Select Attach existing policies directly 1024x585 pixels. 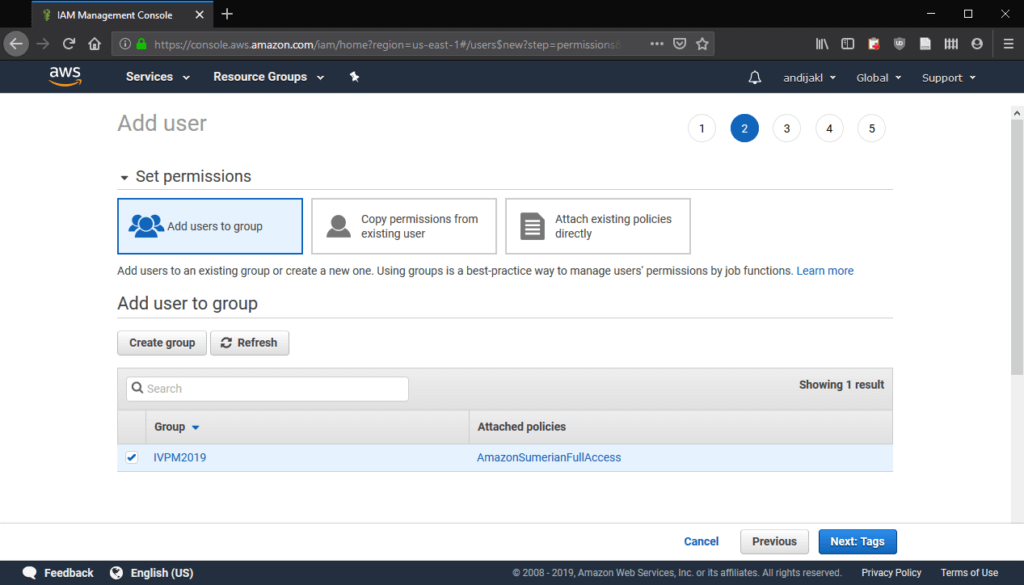598,226
